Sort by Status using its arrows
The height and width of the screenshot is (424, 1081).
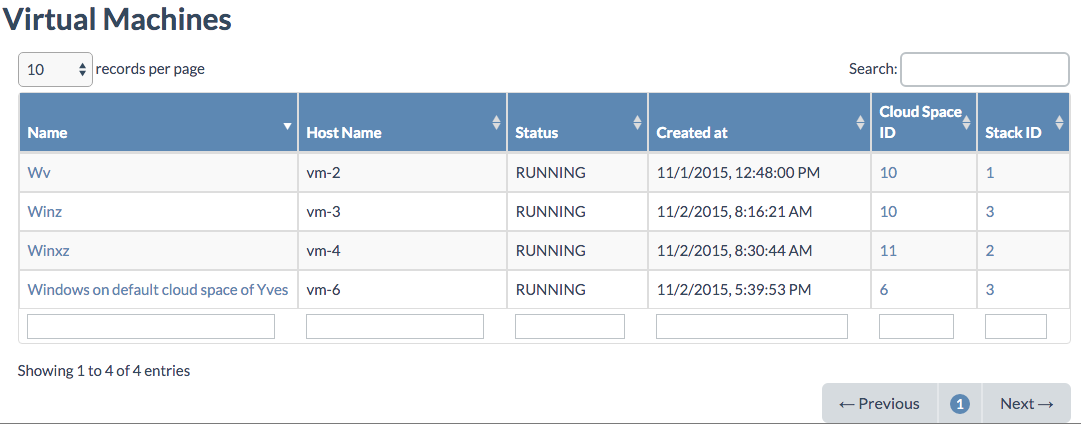pos(637,122)
